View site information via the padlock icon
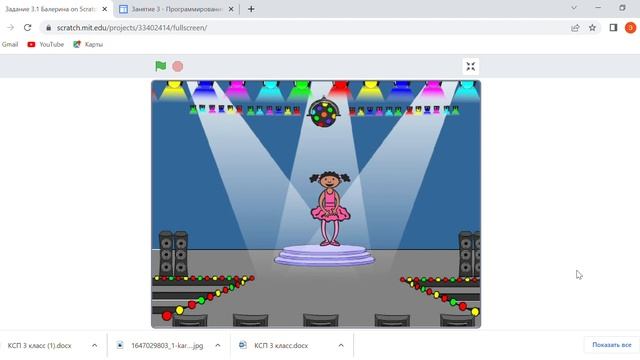640x360 pixels. [x=49, y=28]
